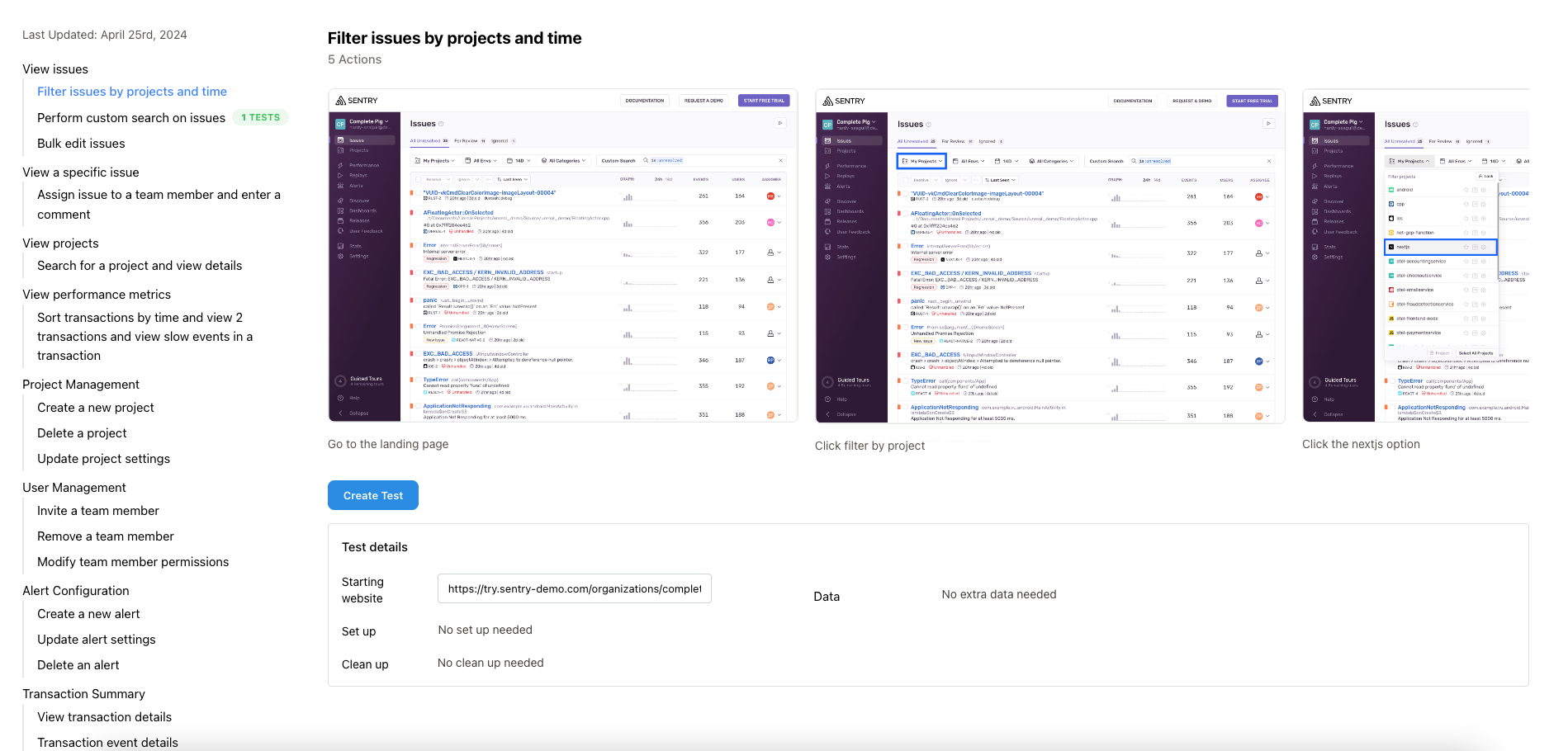
Task: Select 'Filter issues by projects and time' link
Action: [x=132, y=92]
